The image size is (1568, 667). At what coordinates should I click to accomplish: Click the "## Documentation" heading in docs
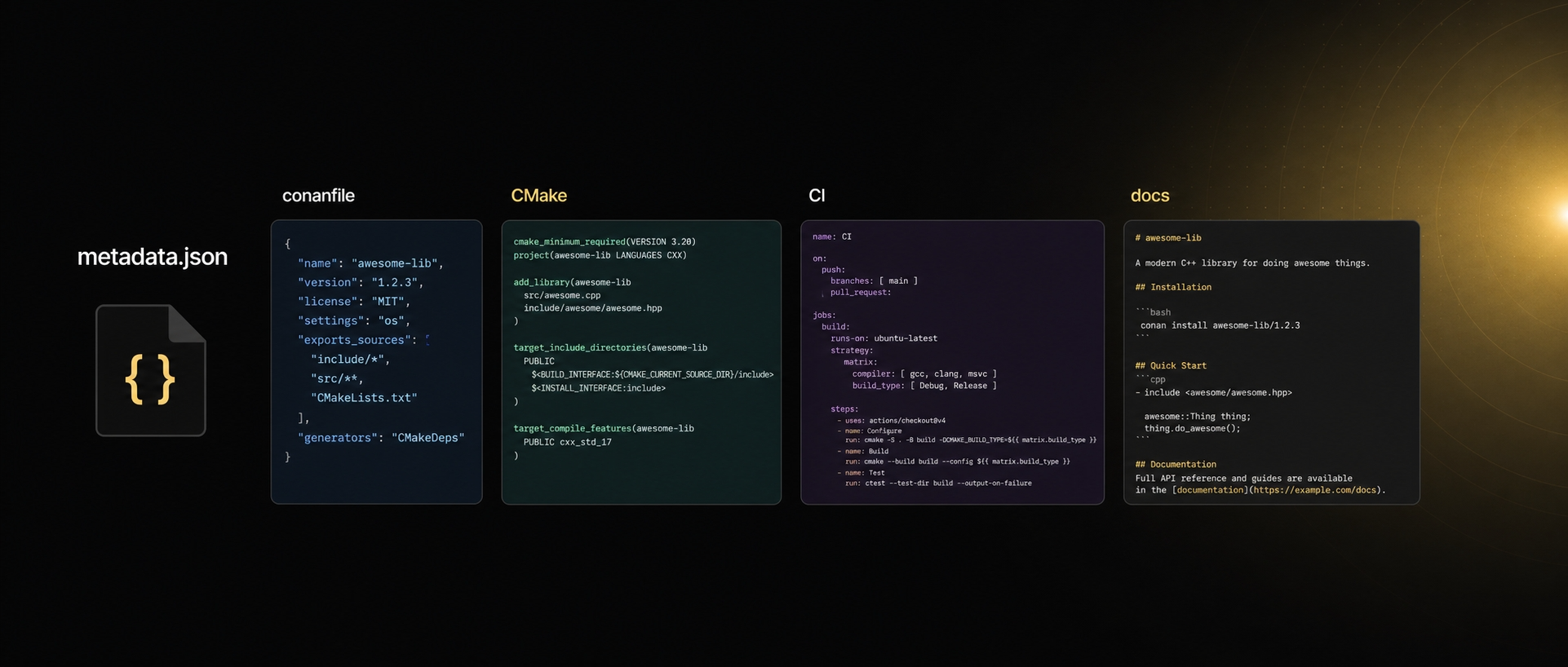[1176, 465]
